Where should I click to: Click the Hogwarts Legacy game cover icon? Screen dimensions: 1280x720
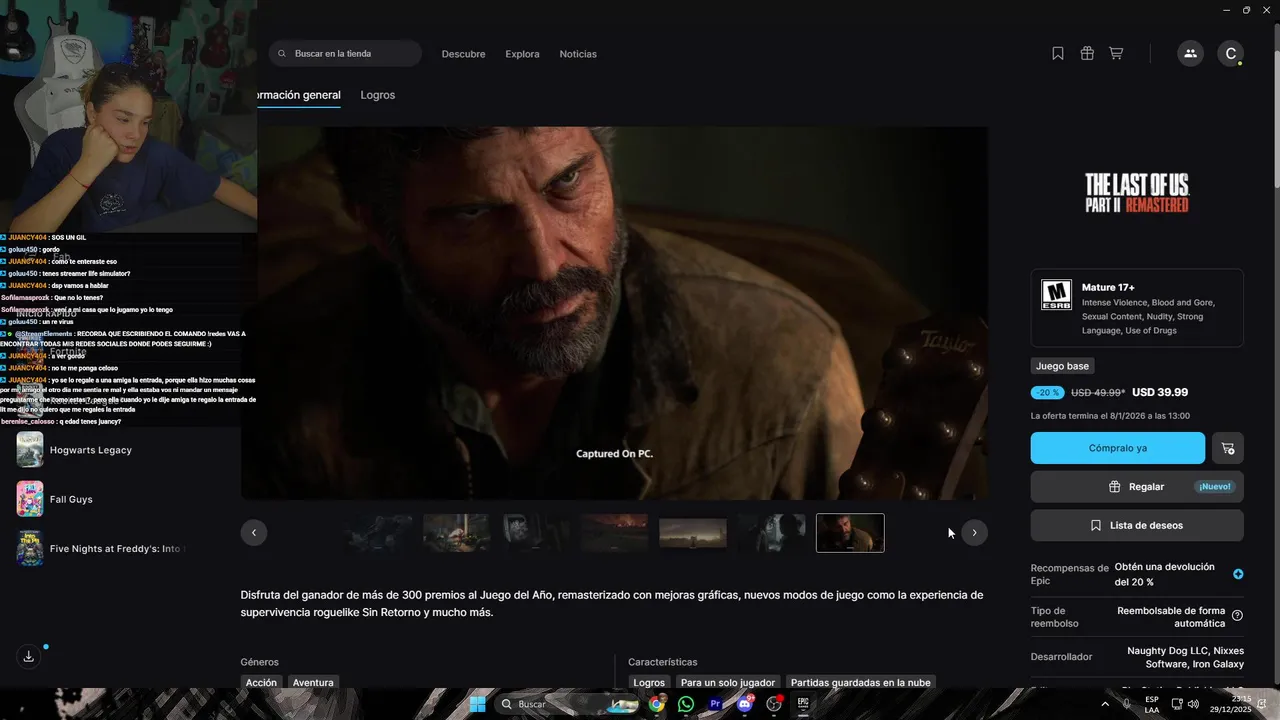point(30,450)
